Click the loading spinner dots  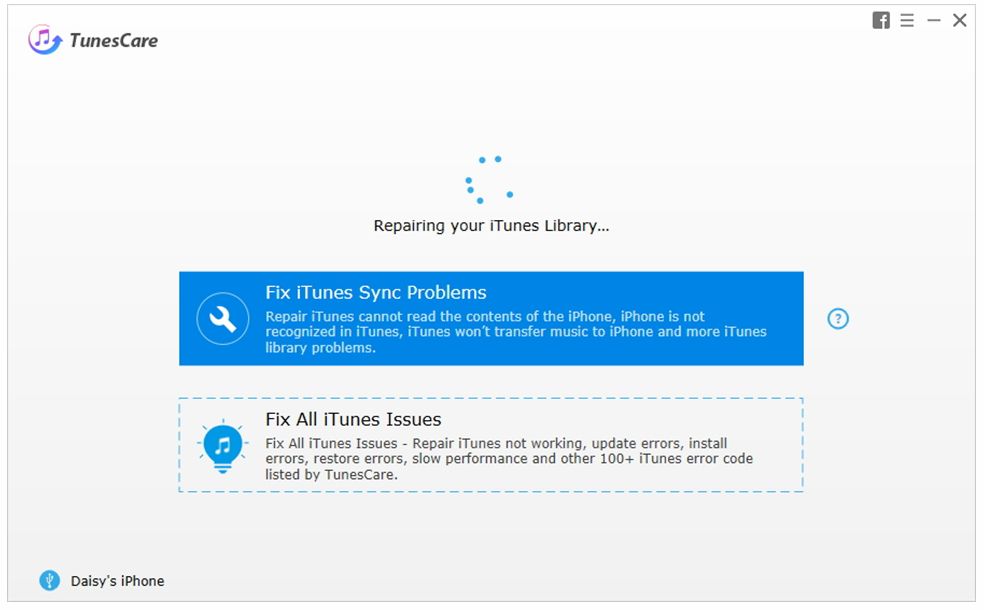click(489, 180)
